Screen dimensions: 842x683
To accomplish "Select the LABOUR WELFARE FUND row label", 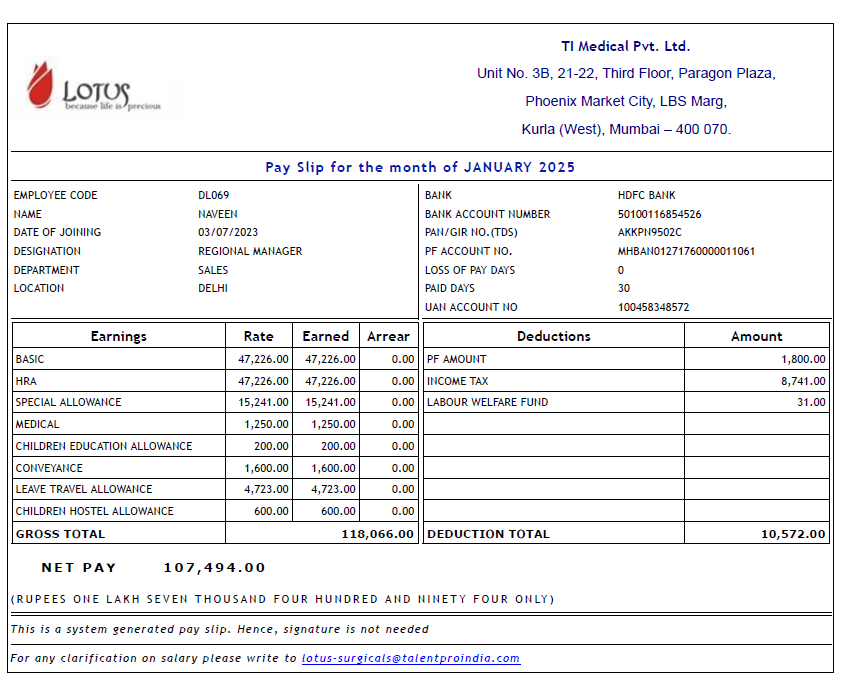I will coord(487,402).
